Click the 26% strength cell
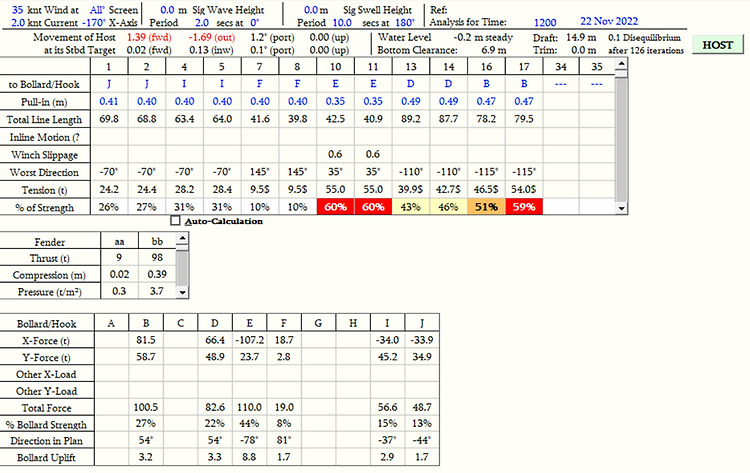750x473 pixels. 109,207
